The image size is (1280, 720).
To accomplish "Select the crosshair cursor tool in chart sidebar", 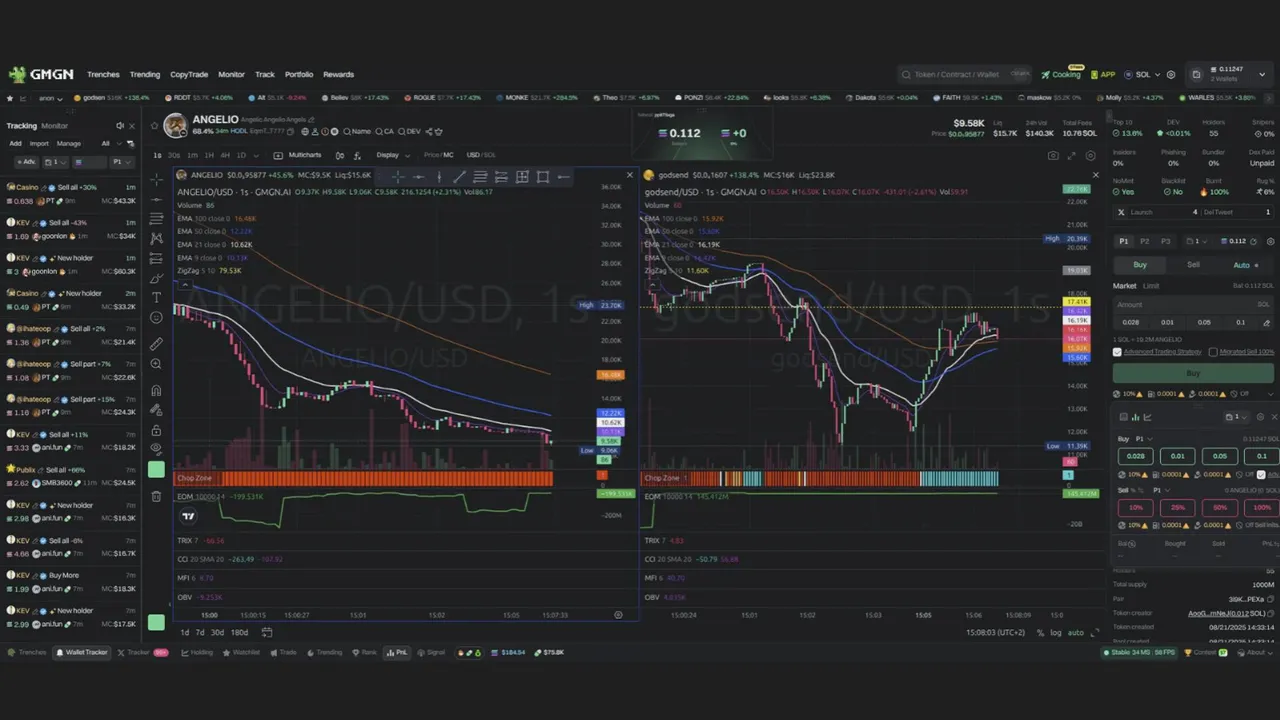I will click(156, 179).
